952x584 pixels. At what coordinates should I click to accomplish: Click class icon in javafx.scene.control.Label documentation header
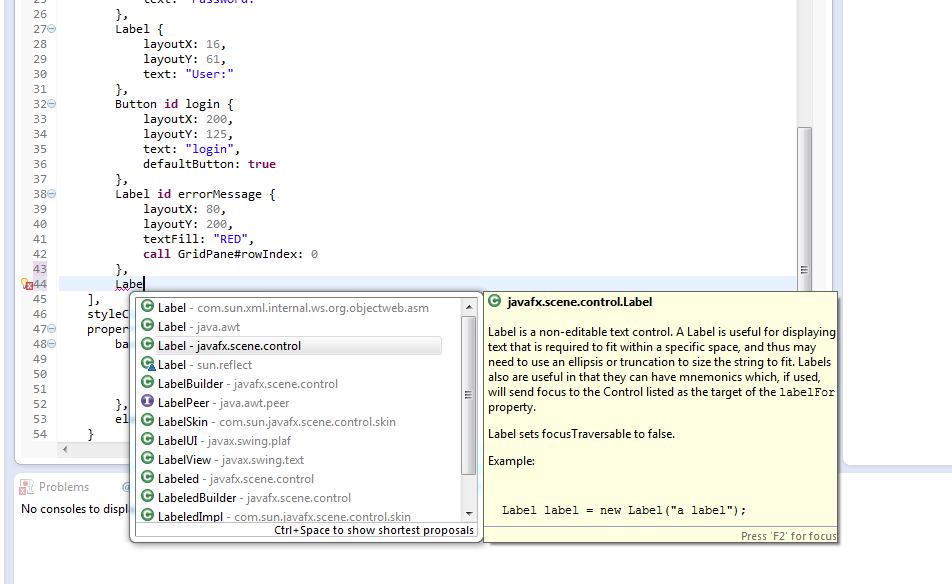point(495,301)
